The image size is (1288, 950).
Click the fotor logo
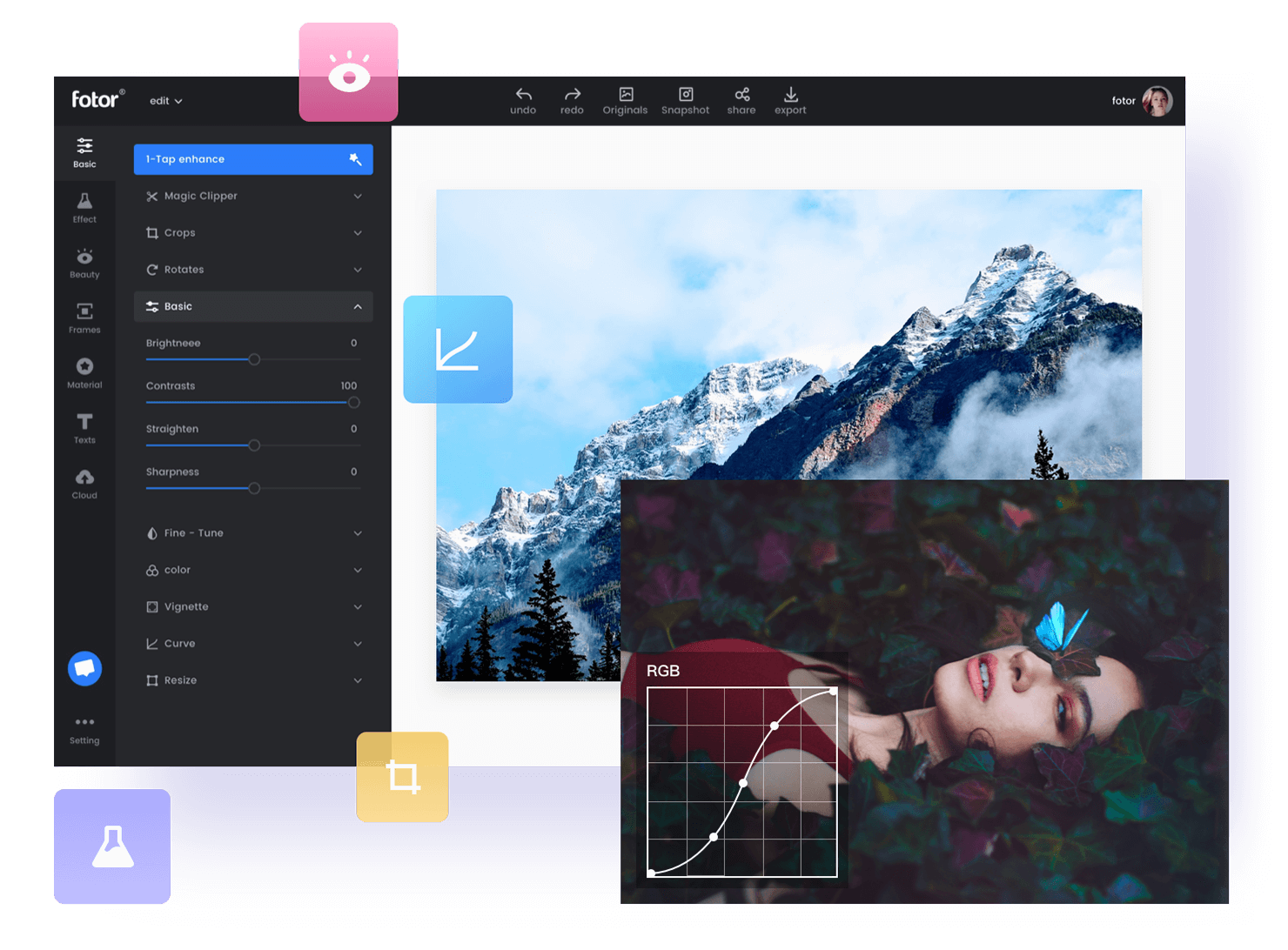pyautogui.click(x=97, y=99)
